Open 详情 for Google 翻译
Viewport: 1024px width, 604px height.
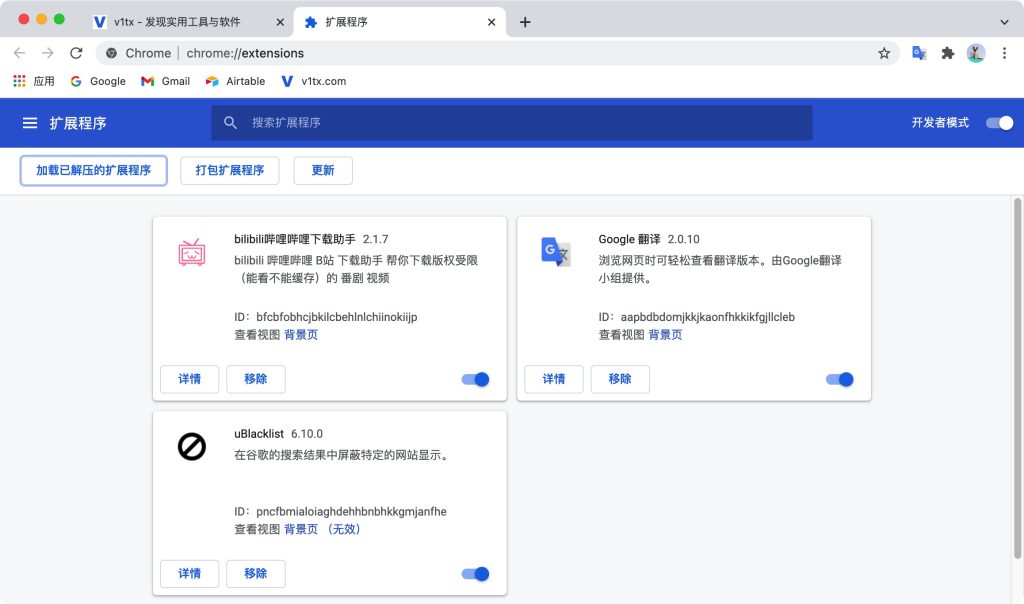[x=554, y=379]
